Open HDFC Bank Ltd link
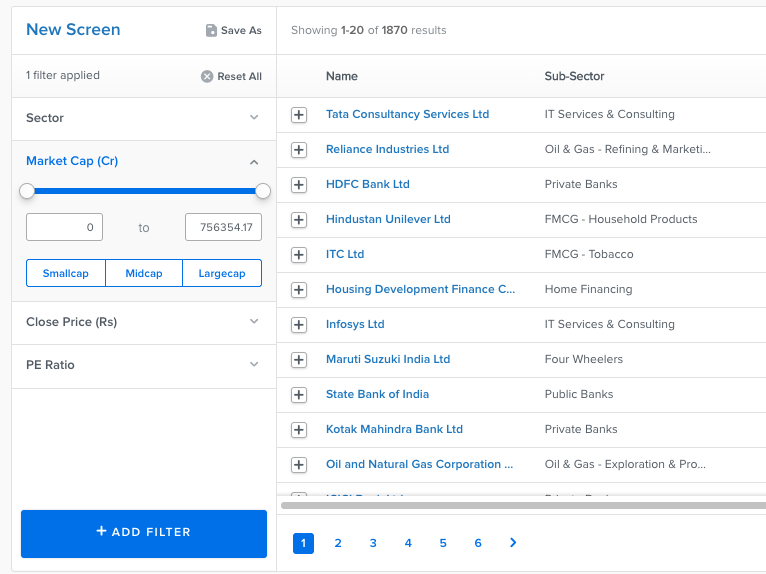The width and height of the screenshot is (766, 574). (x=368, y=184)
